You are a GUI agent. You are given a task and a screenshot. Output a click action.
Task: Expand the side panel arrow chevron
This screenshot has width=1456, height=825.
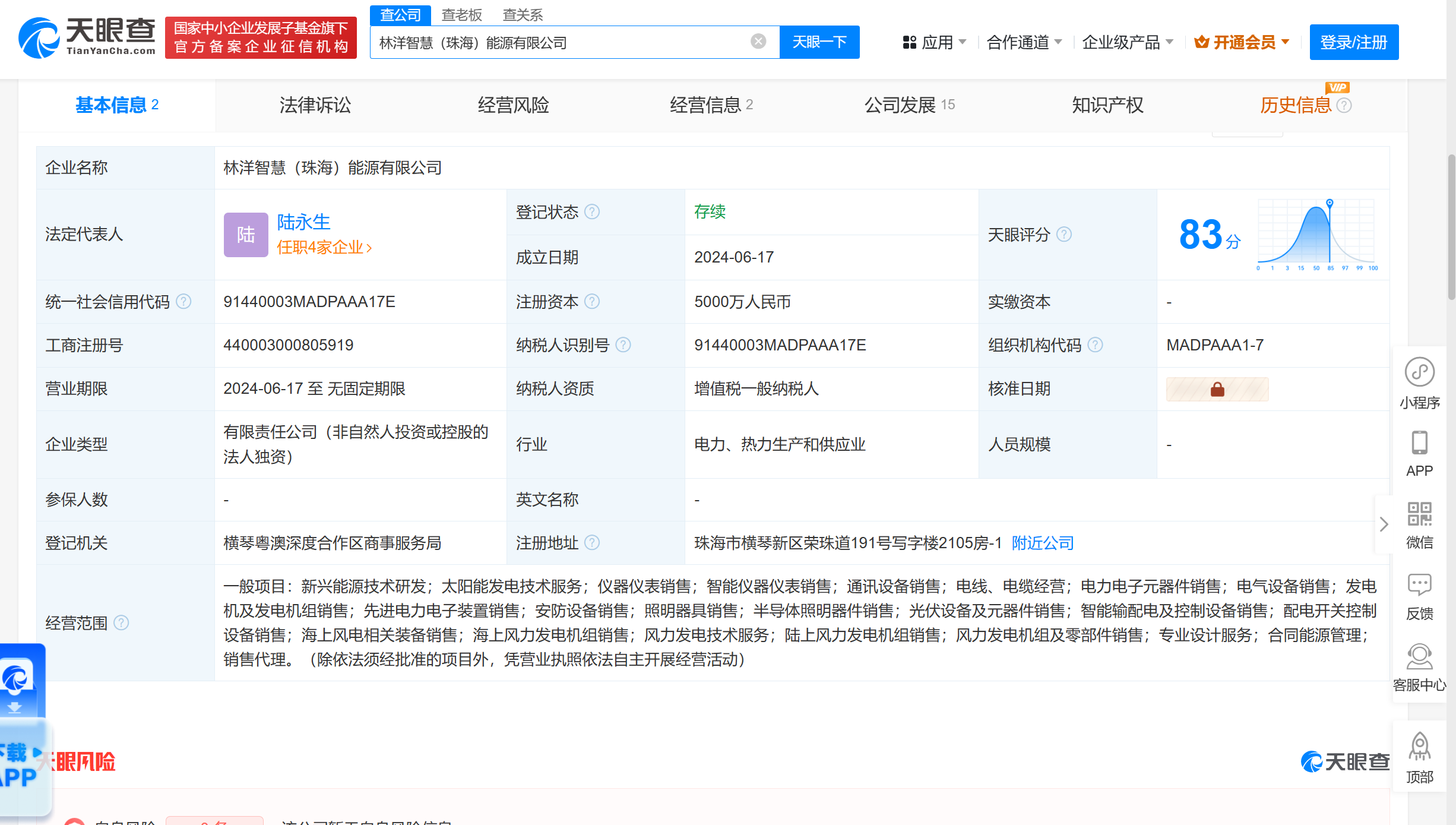(x=1384, y=524)
